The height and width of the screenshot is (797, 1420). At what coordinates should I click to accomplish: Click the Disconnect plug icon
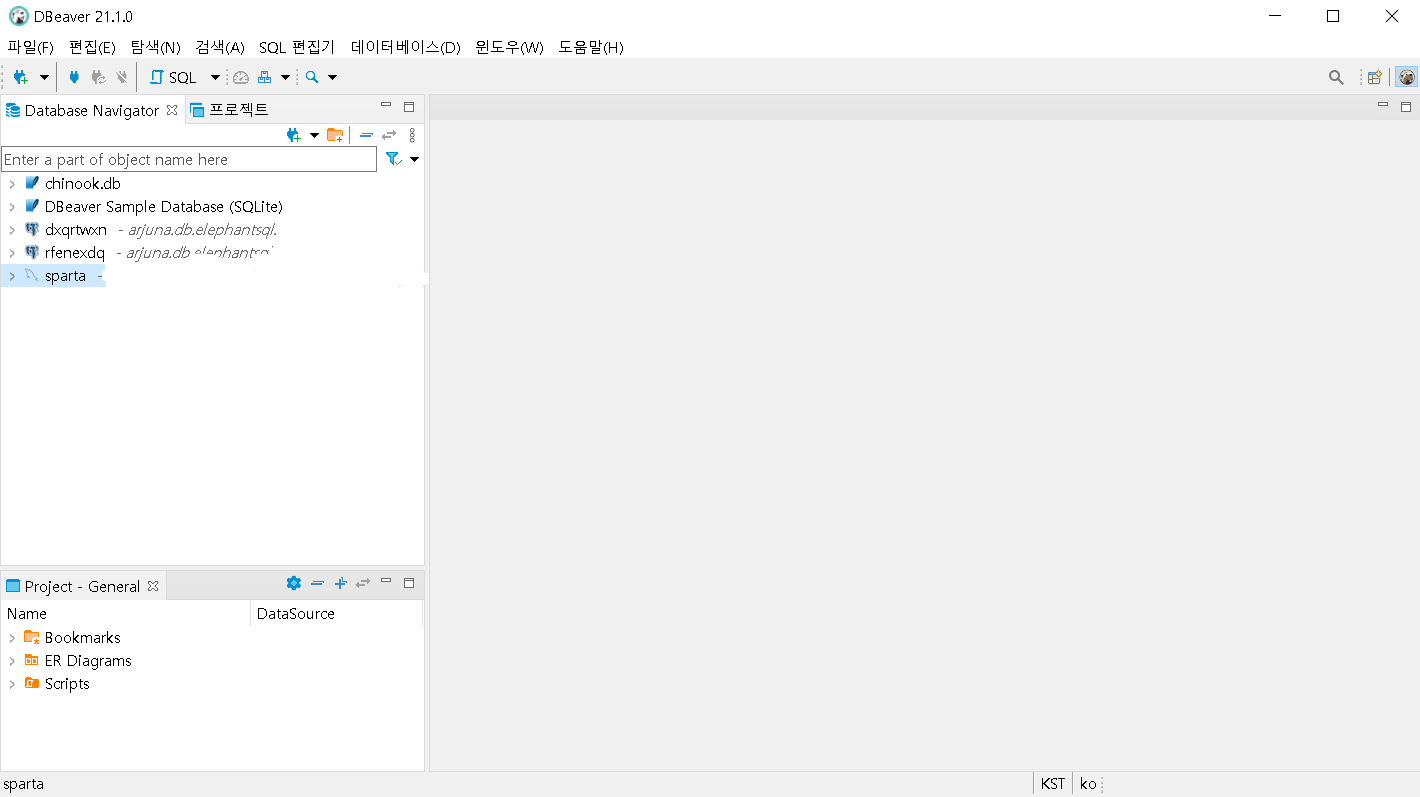[x=122, y=77]
